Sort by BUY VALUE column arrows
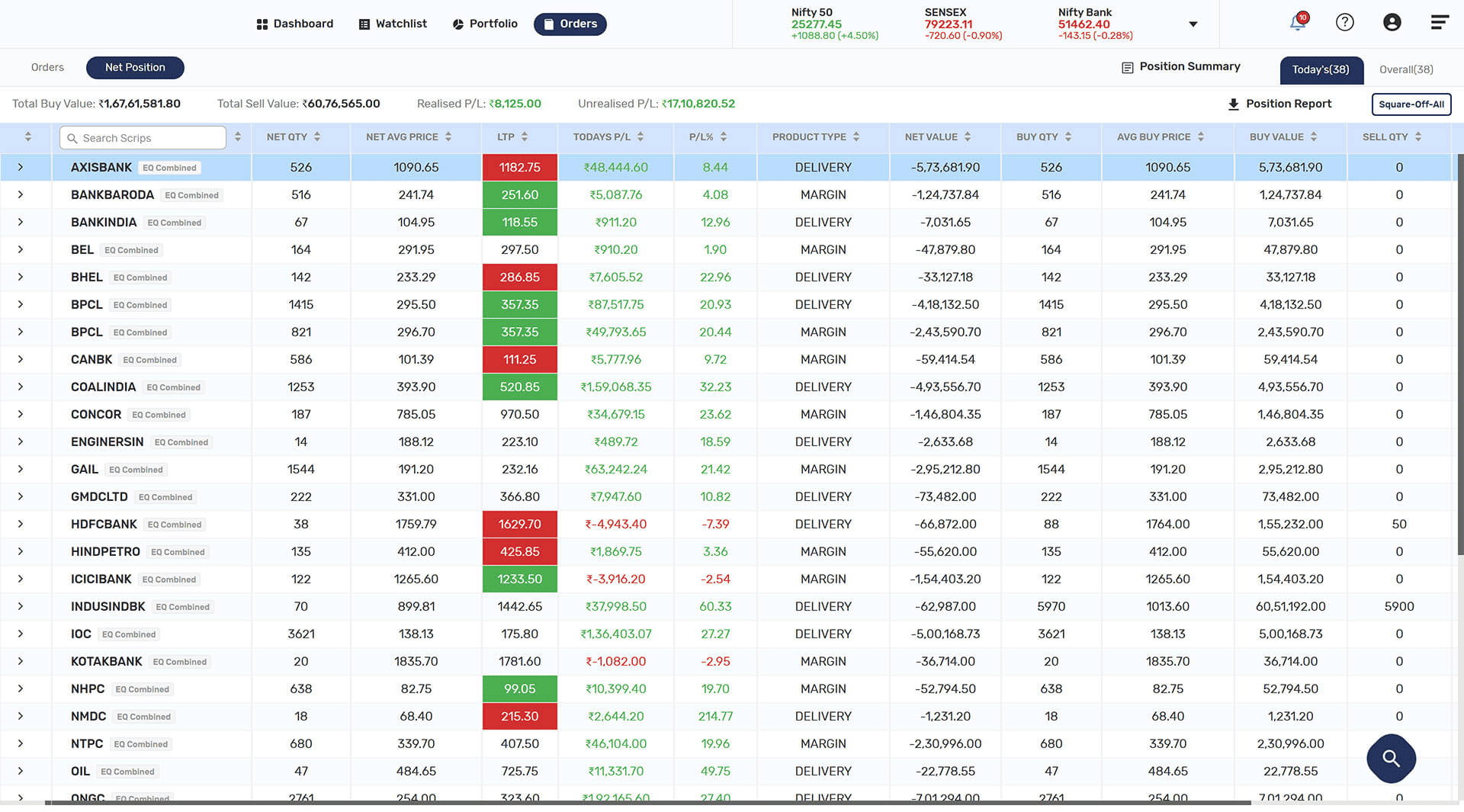This screenshot has width=1464, height=812. [1314, 137]
